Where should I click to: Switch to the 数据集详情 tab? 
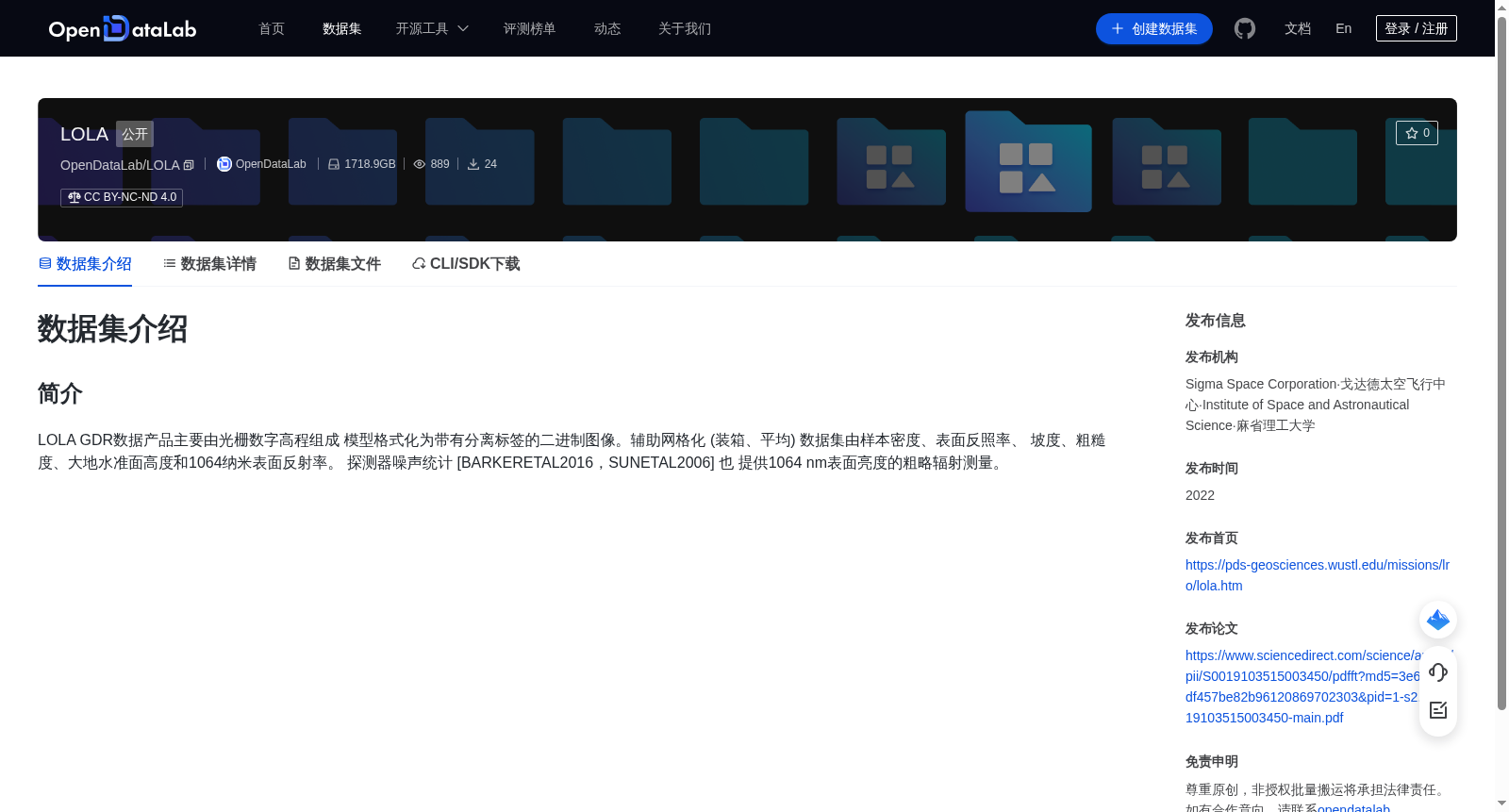[x=209, y=264]
